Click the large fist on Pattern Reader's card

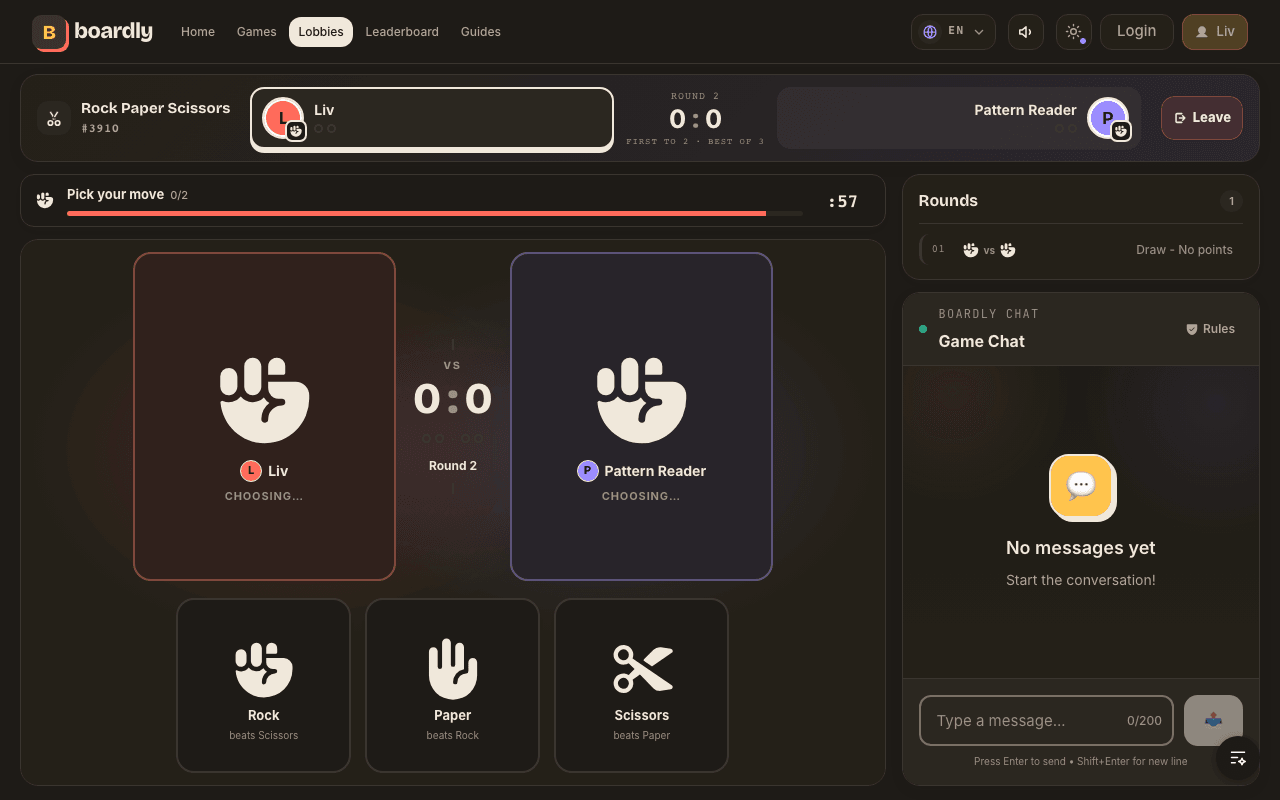[642, 400]
